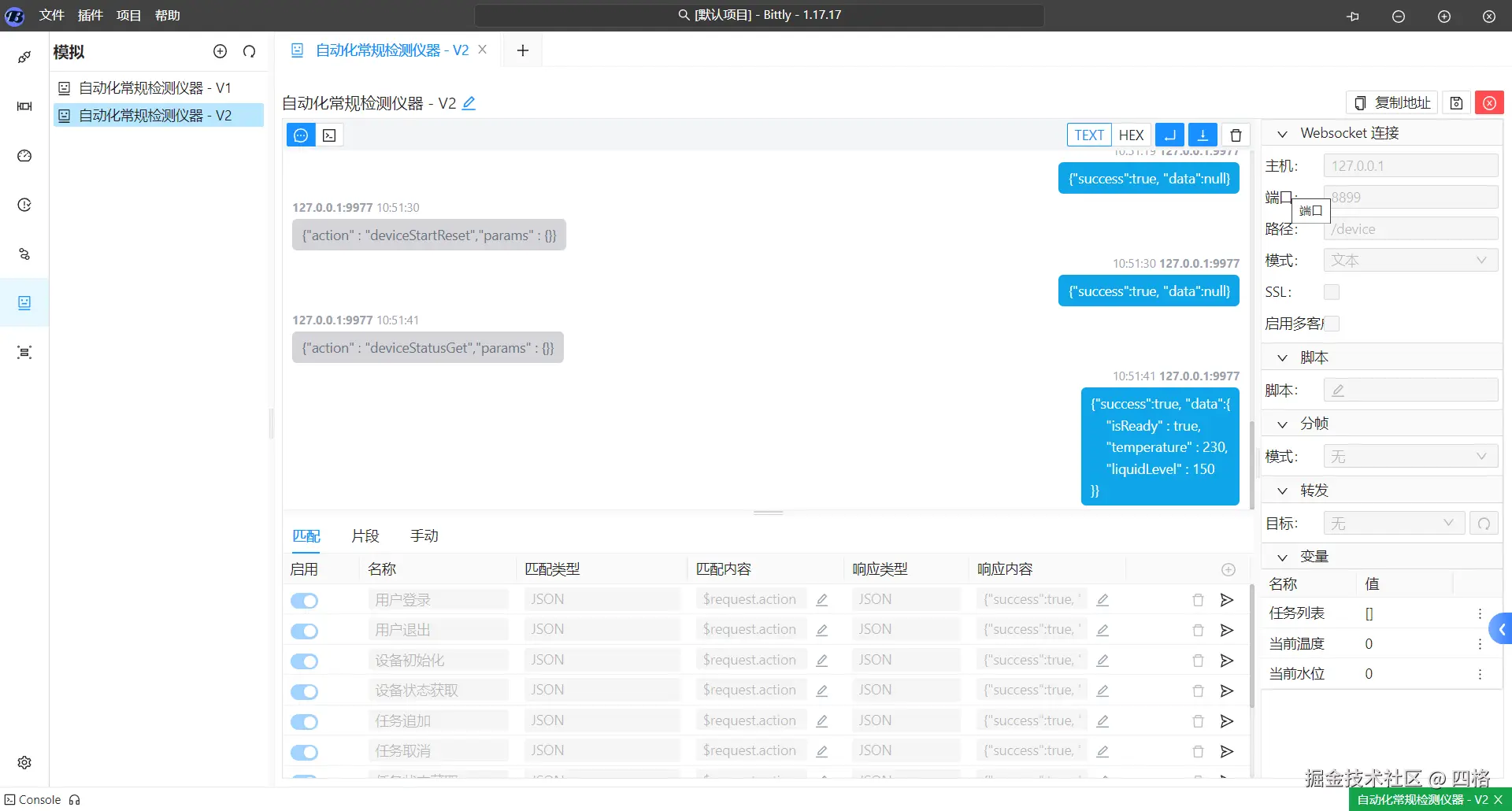Refresh the 模拟 list
The height and width of the screenshot is (811, 1512).
point(250,51)
